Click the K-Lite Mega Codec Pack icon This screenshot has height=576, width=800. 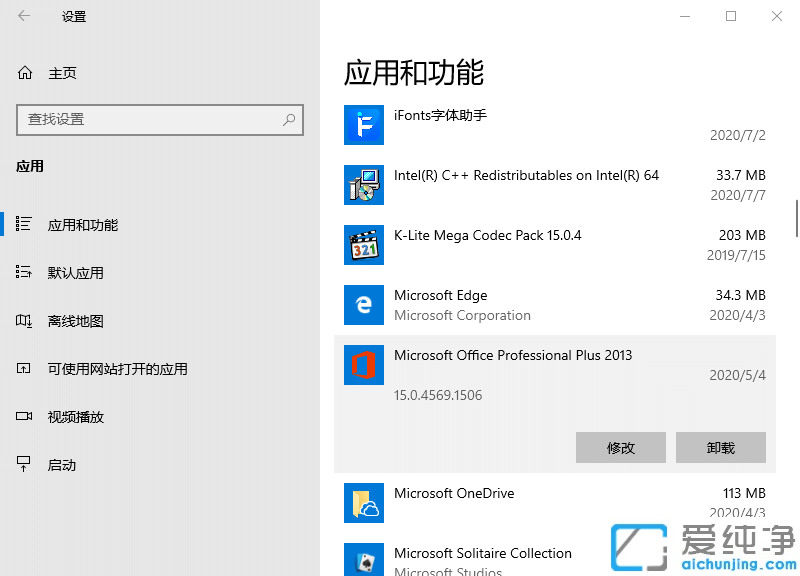(x=363, y=245)
